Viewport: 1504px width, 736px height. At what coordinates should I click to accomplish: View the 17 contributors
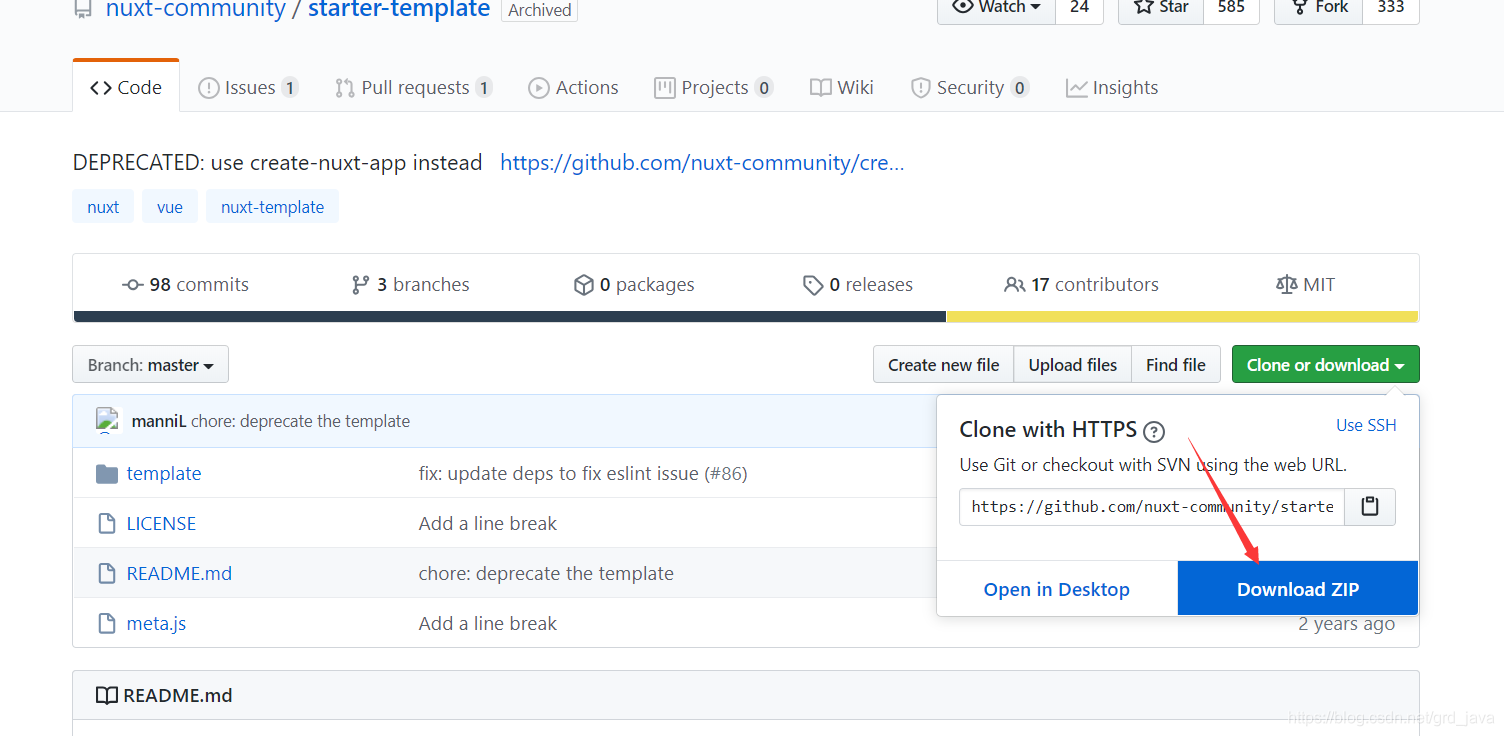pyautogui.click(x=1081, y=285)
